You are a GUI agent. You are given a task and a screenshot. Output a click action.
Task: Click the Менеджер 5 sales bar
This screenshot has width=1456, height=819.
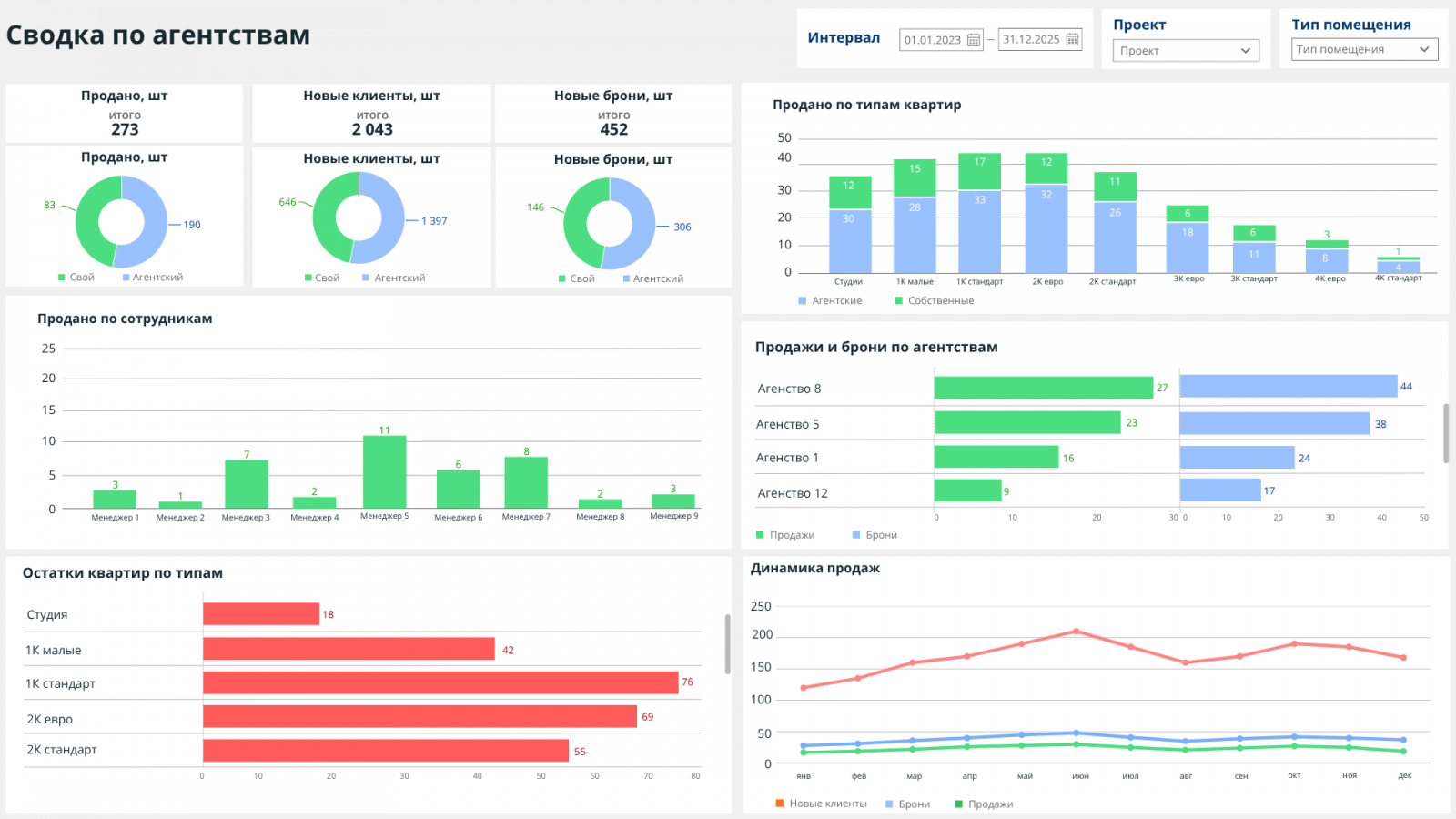(385, 472)
